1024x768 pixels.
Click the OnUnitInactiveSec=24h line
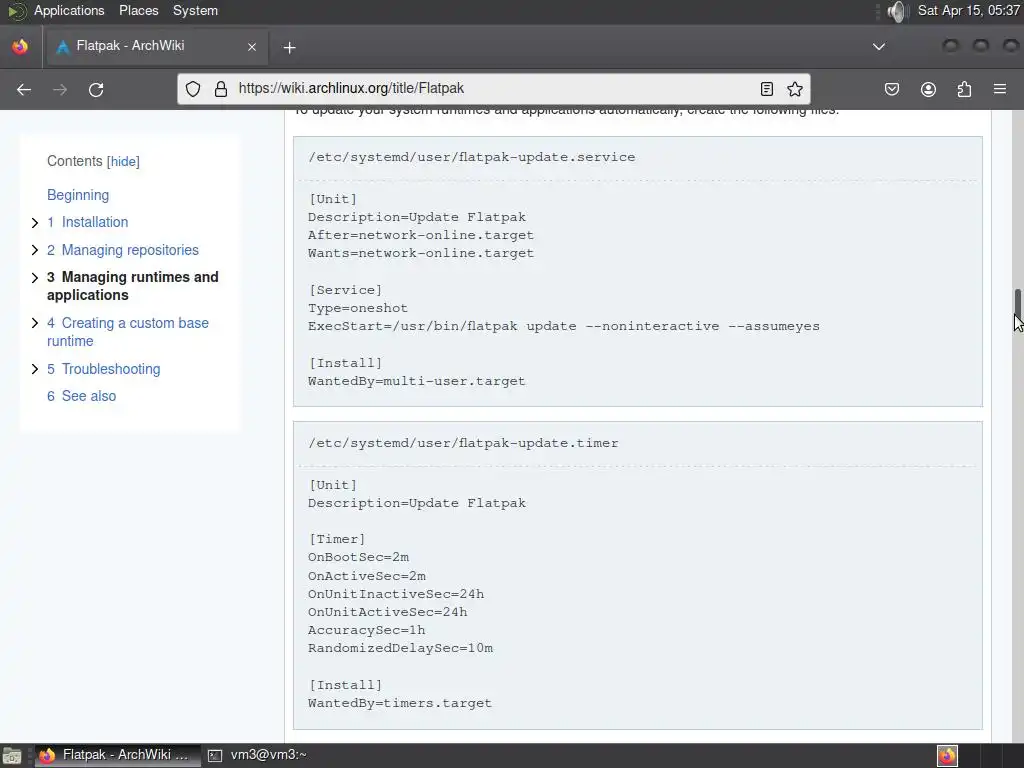pyautogui.click(x=396, y=594)
